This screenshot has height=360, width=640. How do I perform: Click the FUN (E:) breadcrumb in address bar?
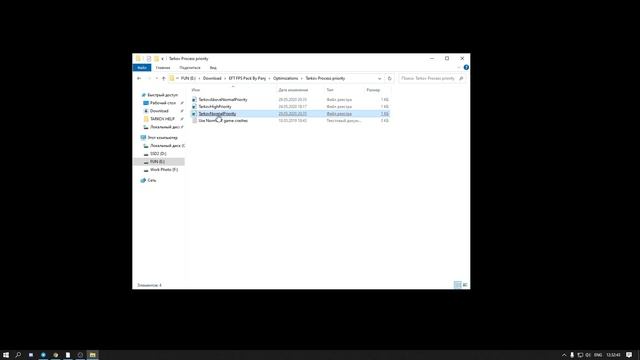tap(188, 78)
